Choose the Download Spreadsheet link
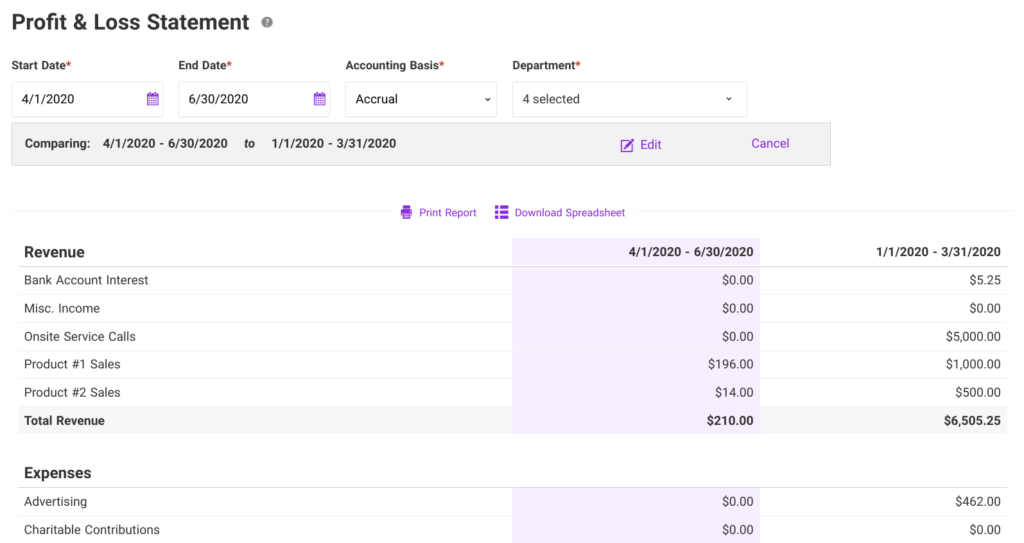Image resolution: width=1024 pixels, height=543 pixels. tap(569, 213)
